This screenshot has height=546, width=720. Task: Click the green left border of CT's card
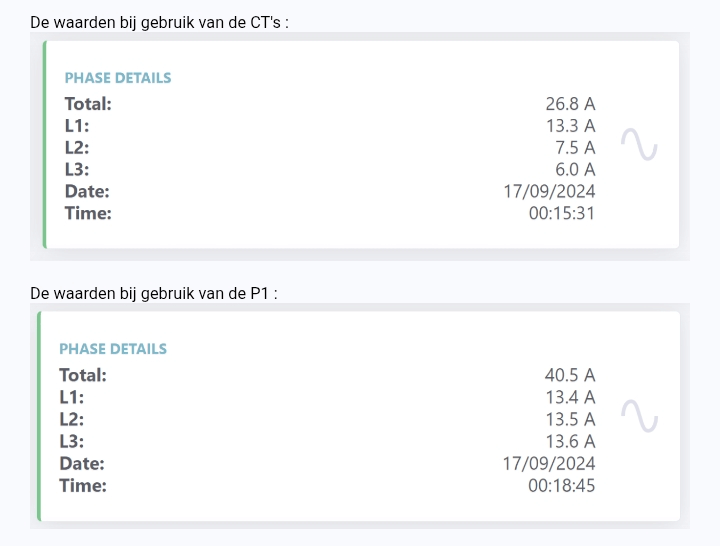pos(45,145)
